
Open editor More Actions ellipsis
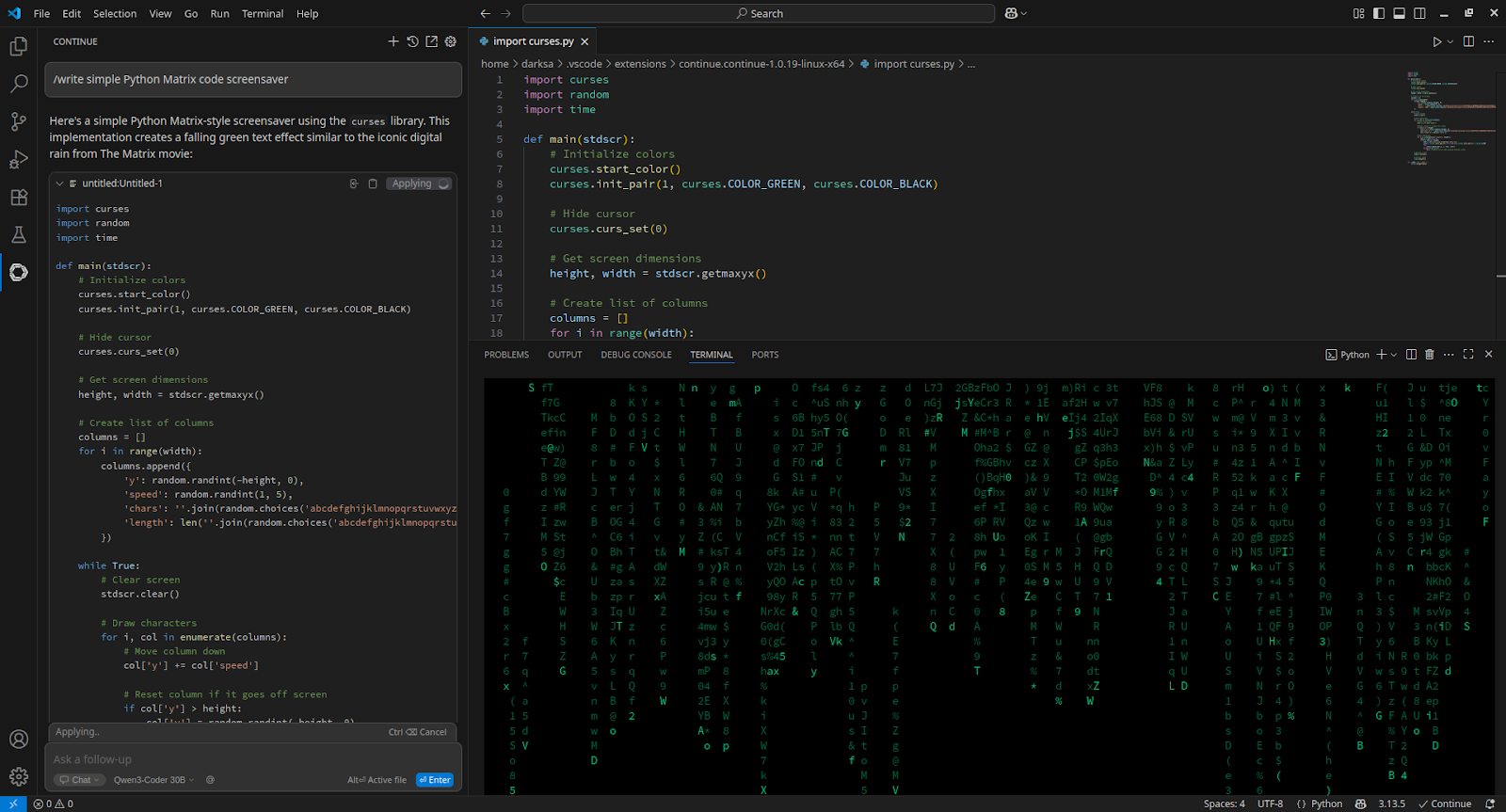click(1488, 41)
